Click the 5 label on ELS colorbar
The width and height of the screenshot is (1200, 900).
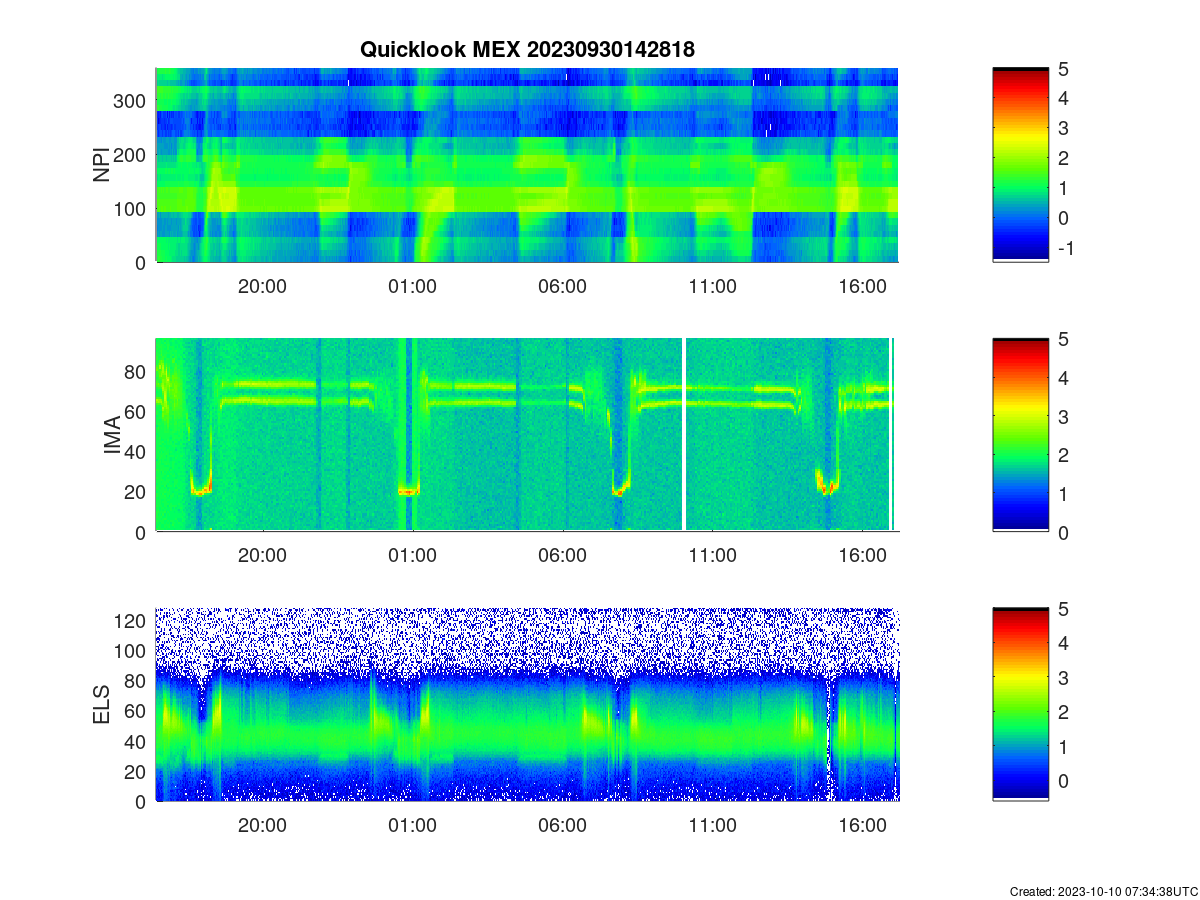[1063, 609]
